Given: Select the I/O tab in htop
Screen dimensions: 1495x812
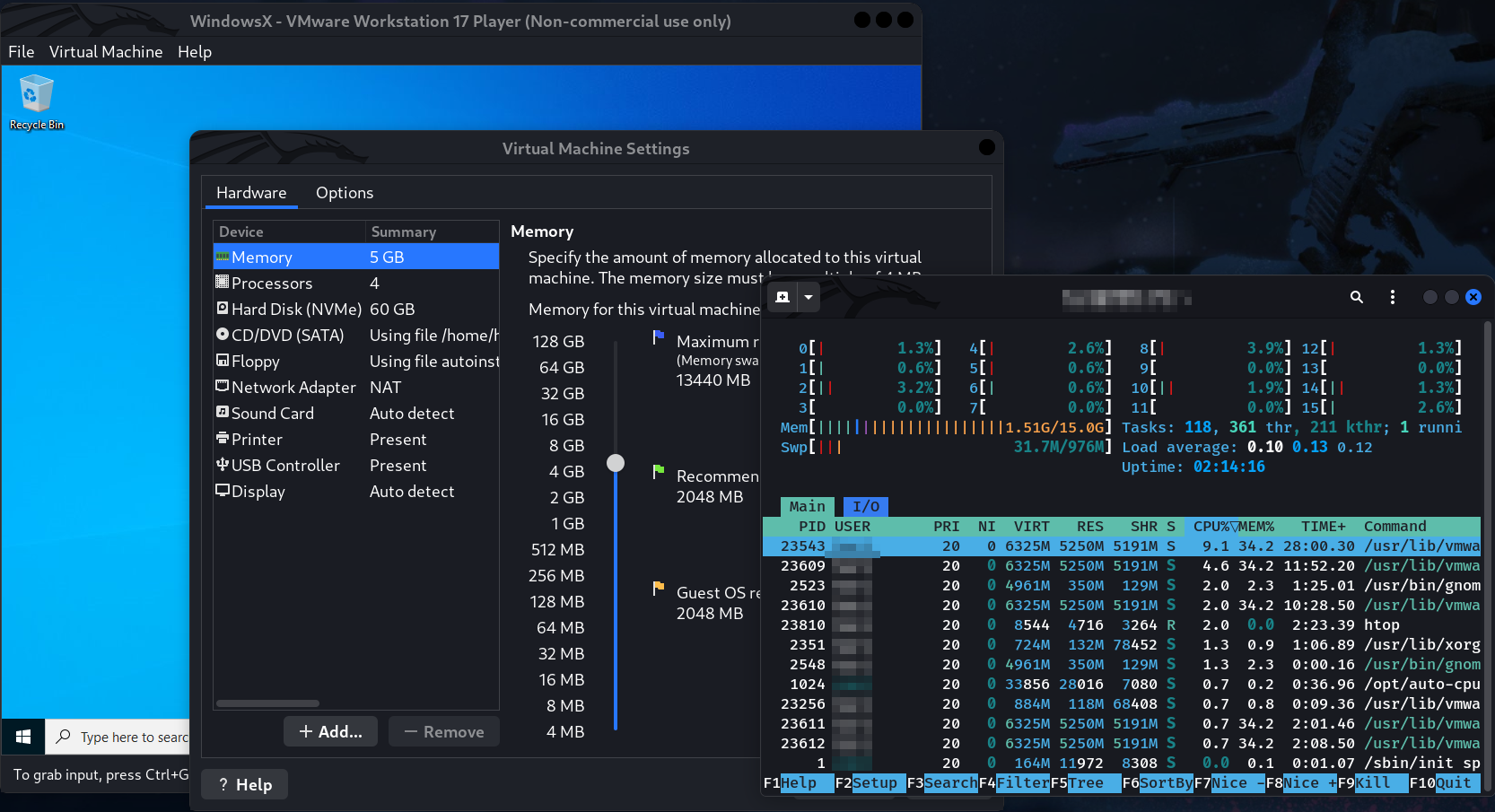Looking at the screenshot, I should pos(866,506).
